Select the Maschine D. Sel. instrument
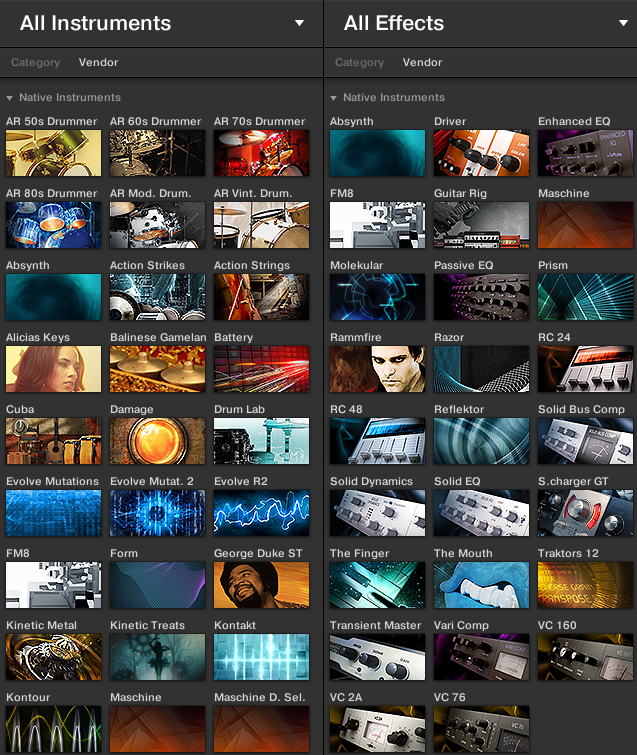The image size is (637, 755). tap(261, 729)
